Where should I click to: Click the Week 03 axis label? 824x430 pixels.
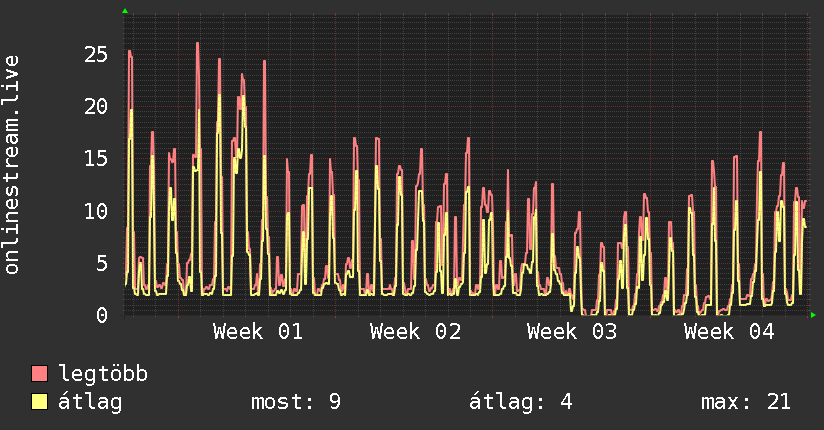point(572,332)
